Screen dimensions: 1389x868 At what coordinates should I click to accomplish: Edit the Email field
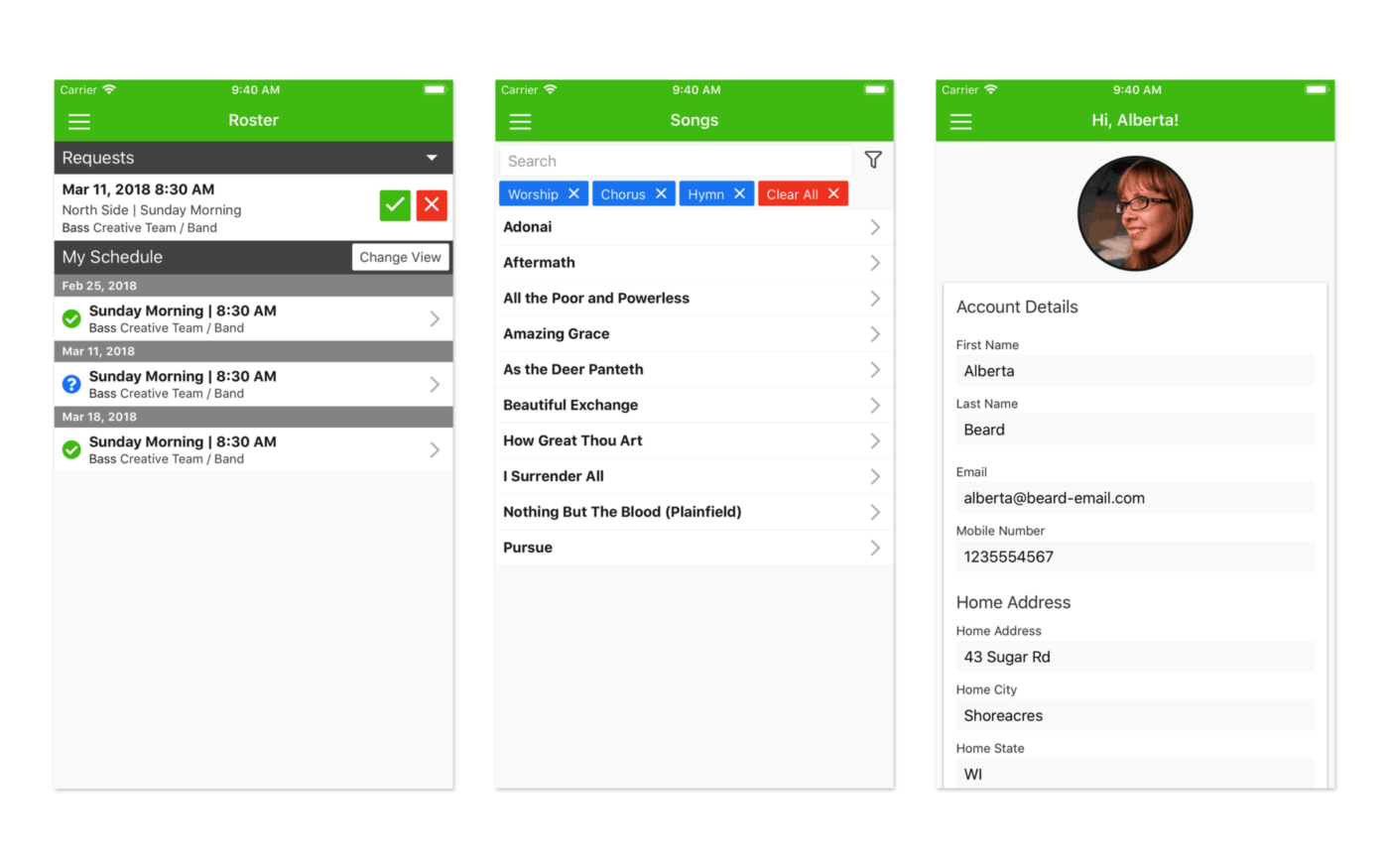tap(1135, 498)
